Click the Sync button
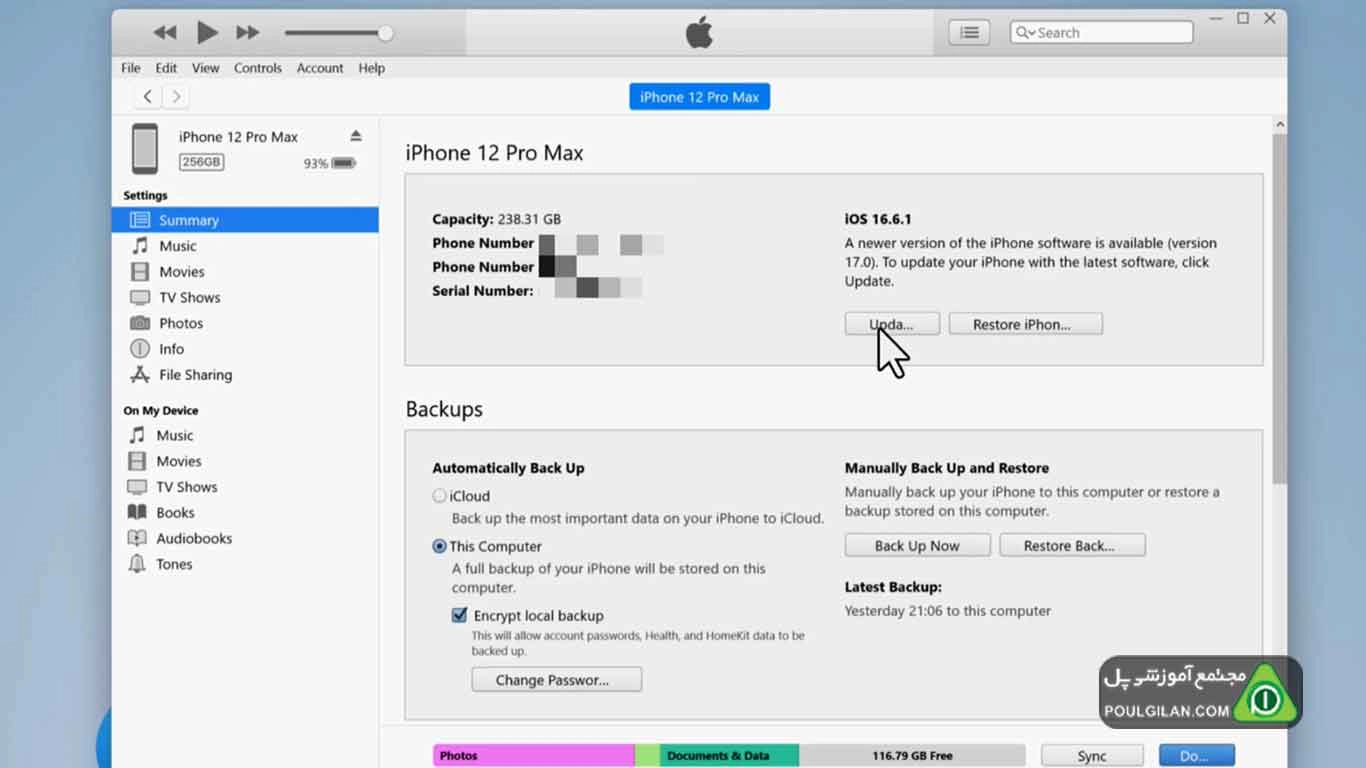This screenshot has height=768, width=1366. coord(1092,756)
